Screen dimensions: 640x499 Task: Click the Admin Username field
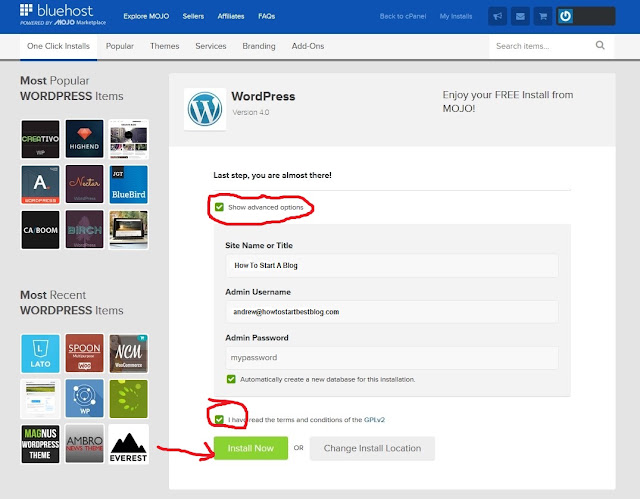(392, 312)
